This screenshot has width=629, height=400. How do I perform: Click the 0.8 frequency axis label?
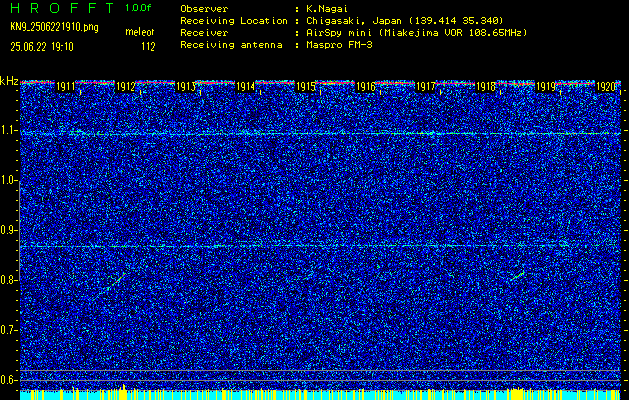(x=9, y=280)
